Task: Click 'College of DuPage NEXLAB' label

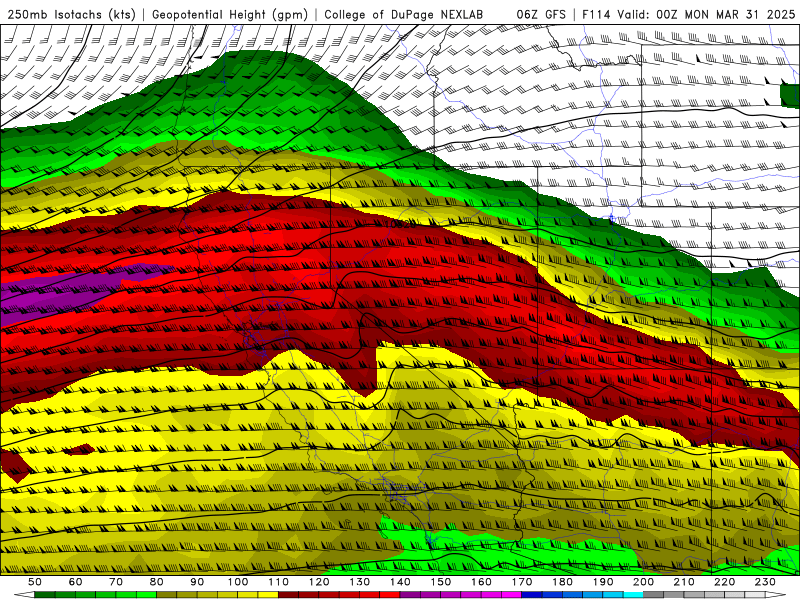Action: point(404,15)
